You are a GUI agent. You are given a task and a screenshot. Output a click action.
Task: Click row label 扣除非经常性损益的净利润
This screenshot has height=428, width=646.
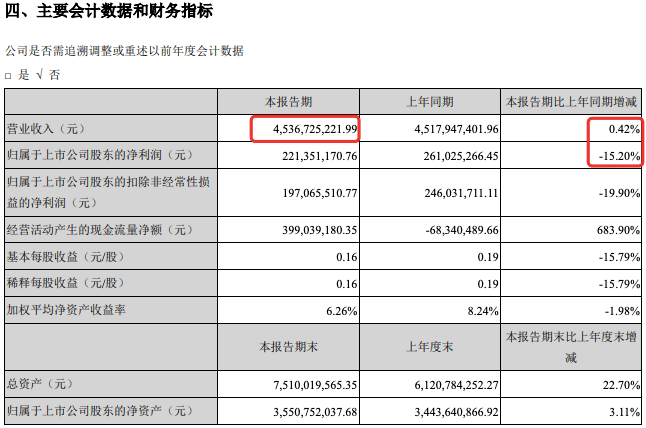click(108, 192)
